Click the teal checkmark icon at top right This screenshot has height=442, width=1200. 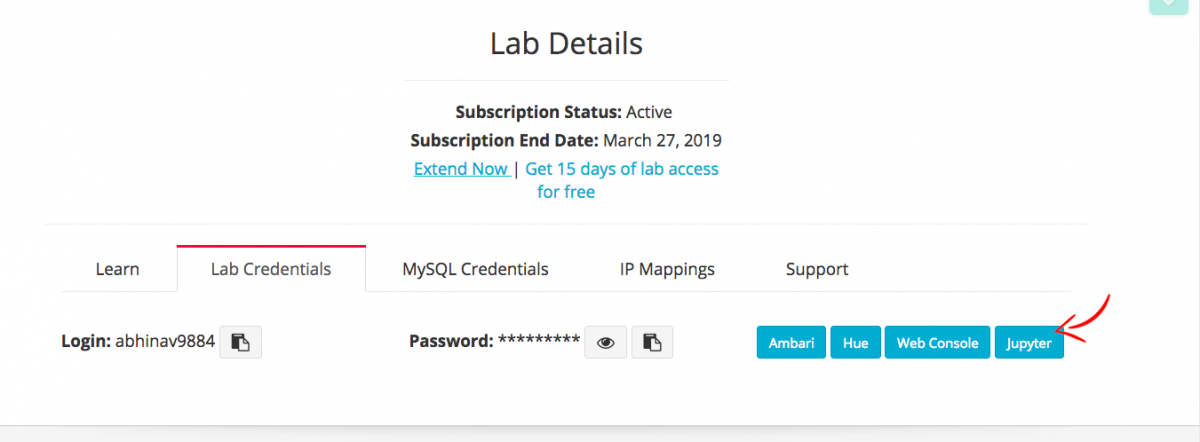point(1168,5)
